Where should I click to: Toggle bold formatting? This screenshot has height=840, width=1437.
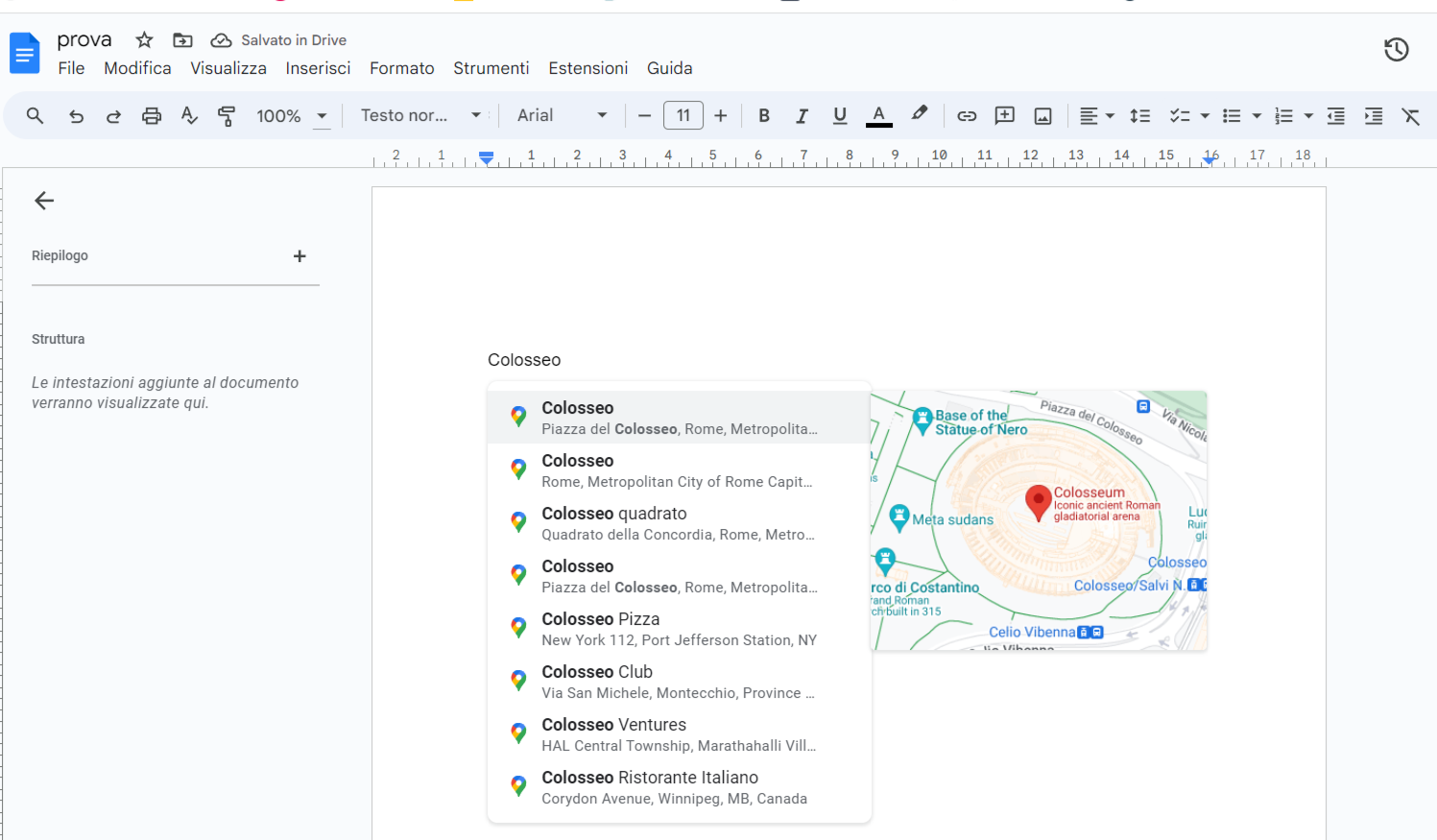coord(764,116)
